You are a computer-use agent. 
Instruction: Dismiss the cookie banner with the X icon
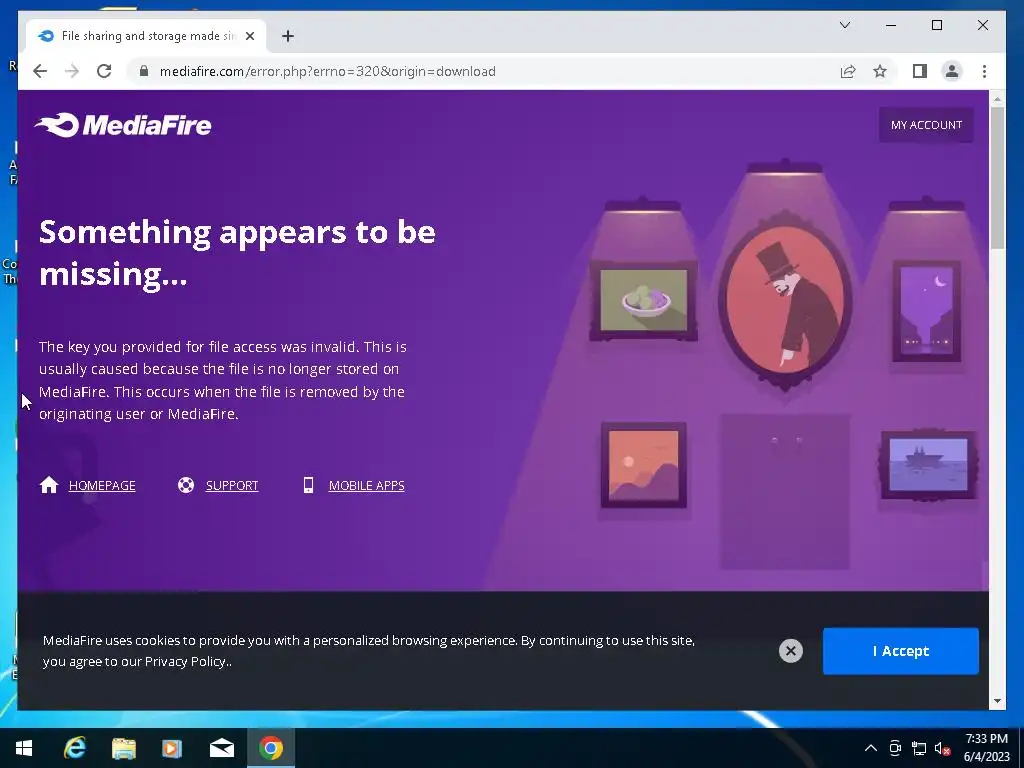pyautogui.click(x=791, y=650)
